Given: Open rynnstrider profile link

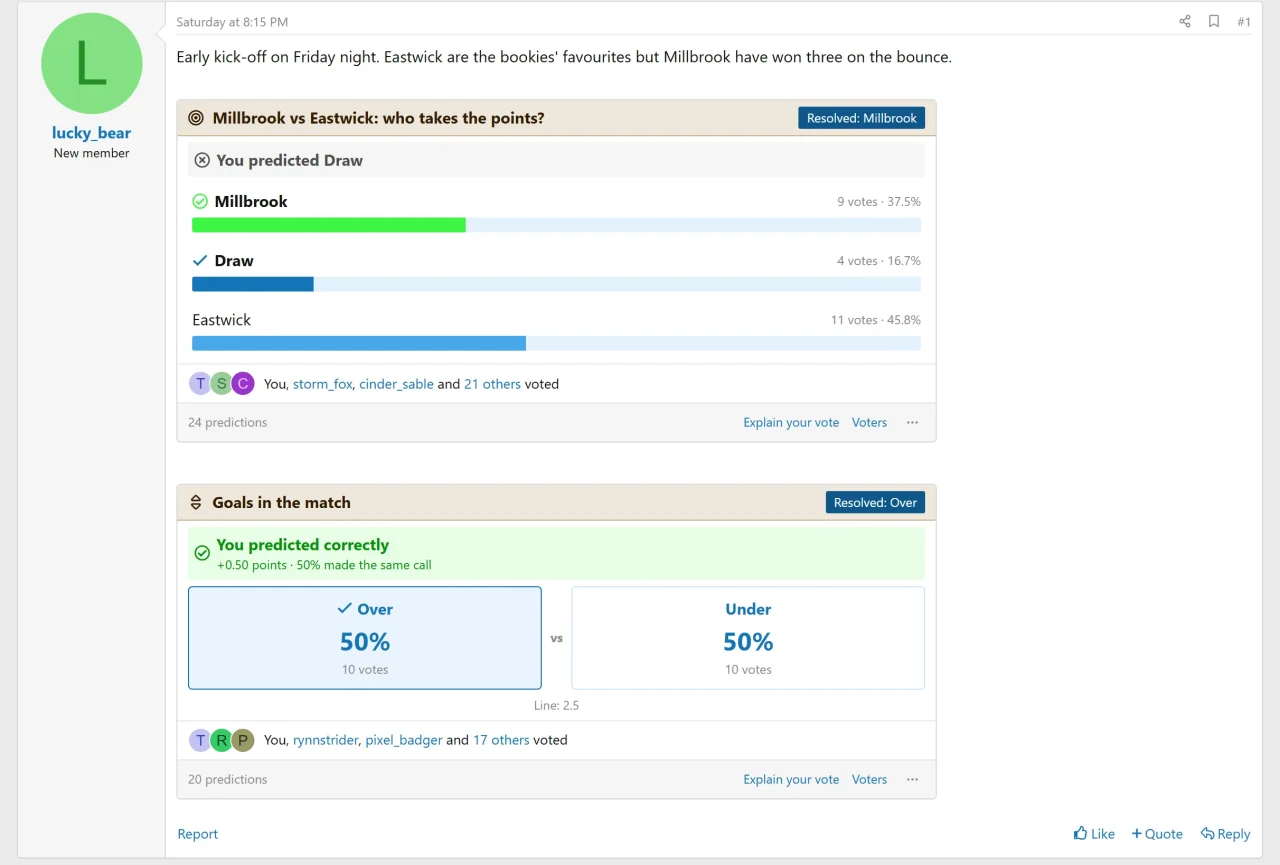Looking at the screenshot, I should (325, 741).
